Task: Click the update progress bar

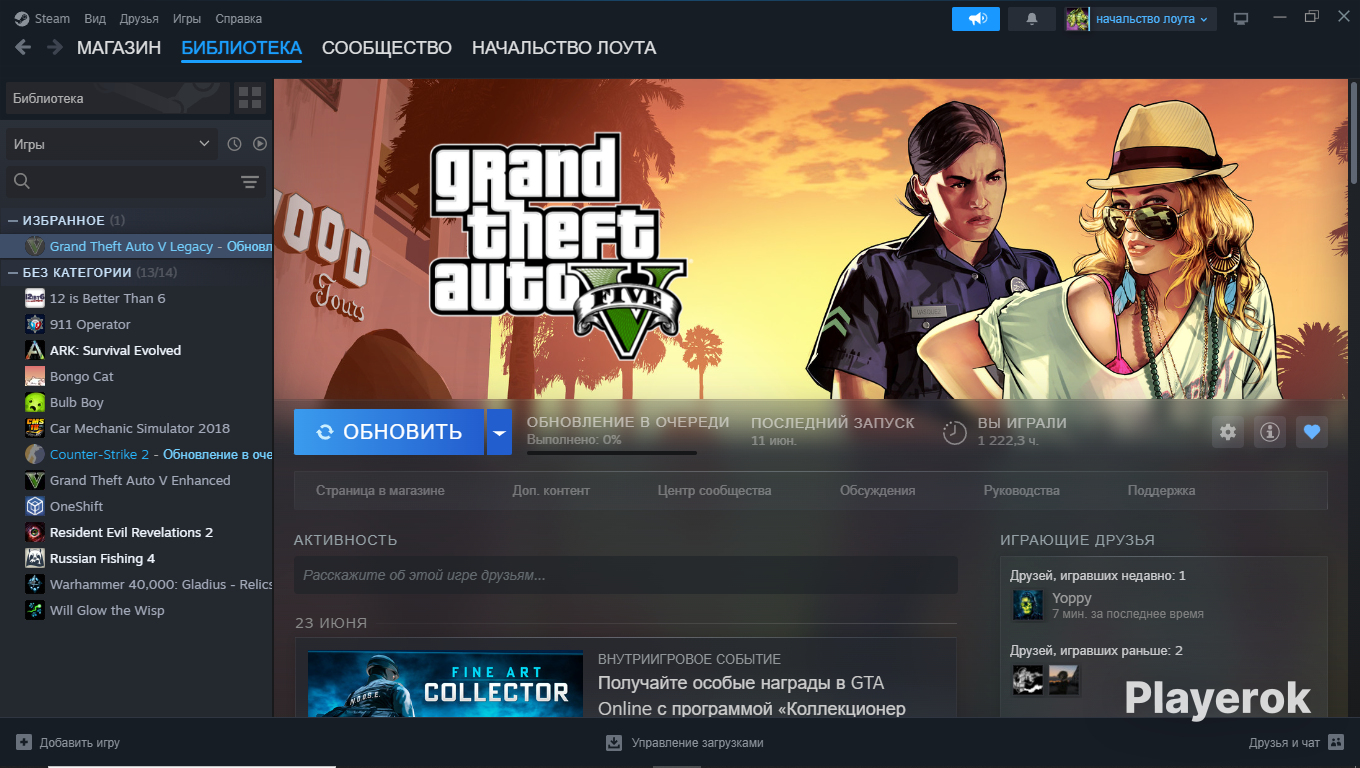Action: [612, 453]
